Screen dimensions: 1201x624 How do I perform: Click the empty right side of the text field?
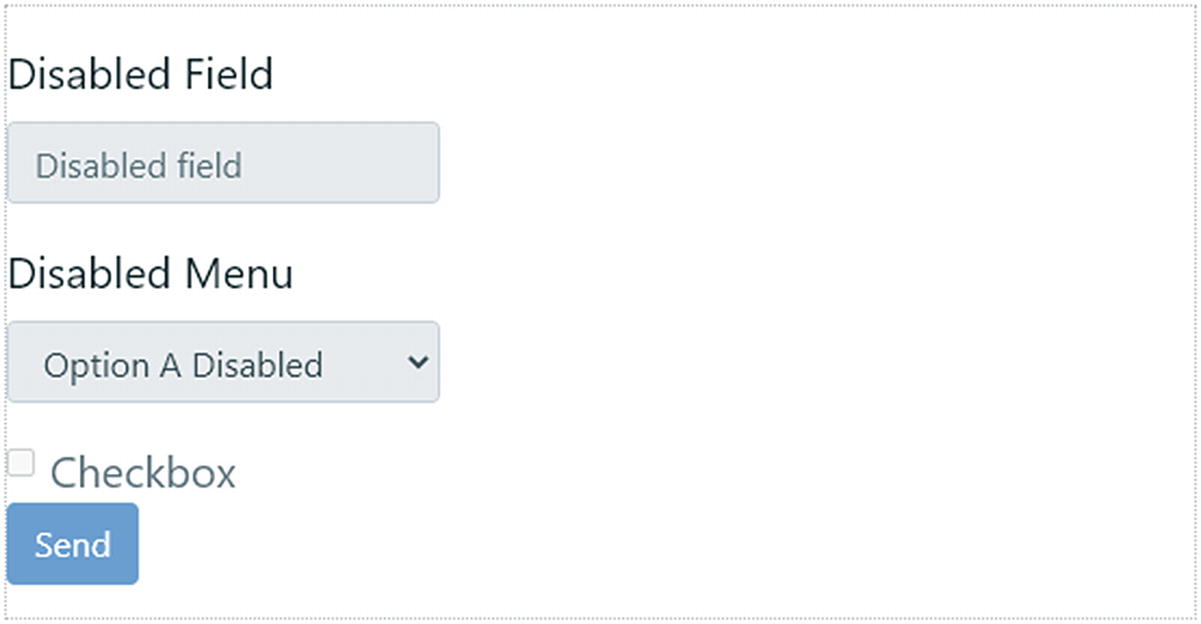[360, 163]
